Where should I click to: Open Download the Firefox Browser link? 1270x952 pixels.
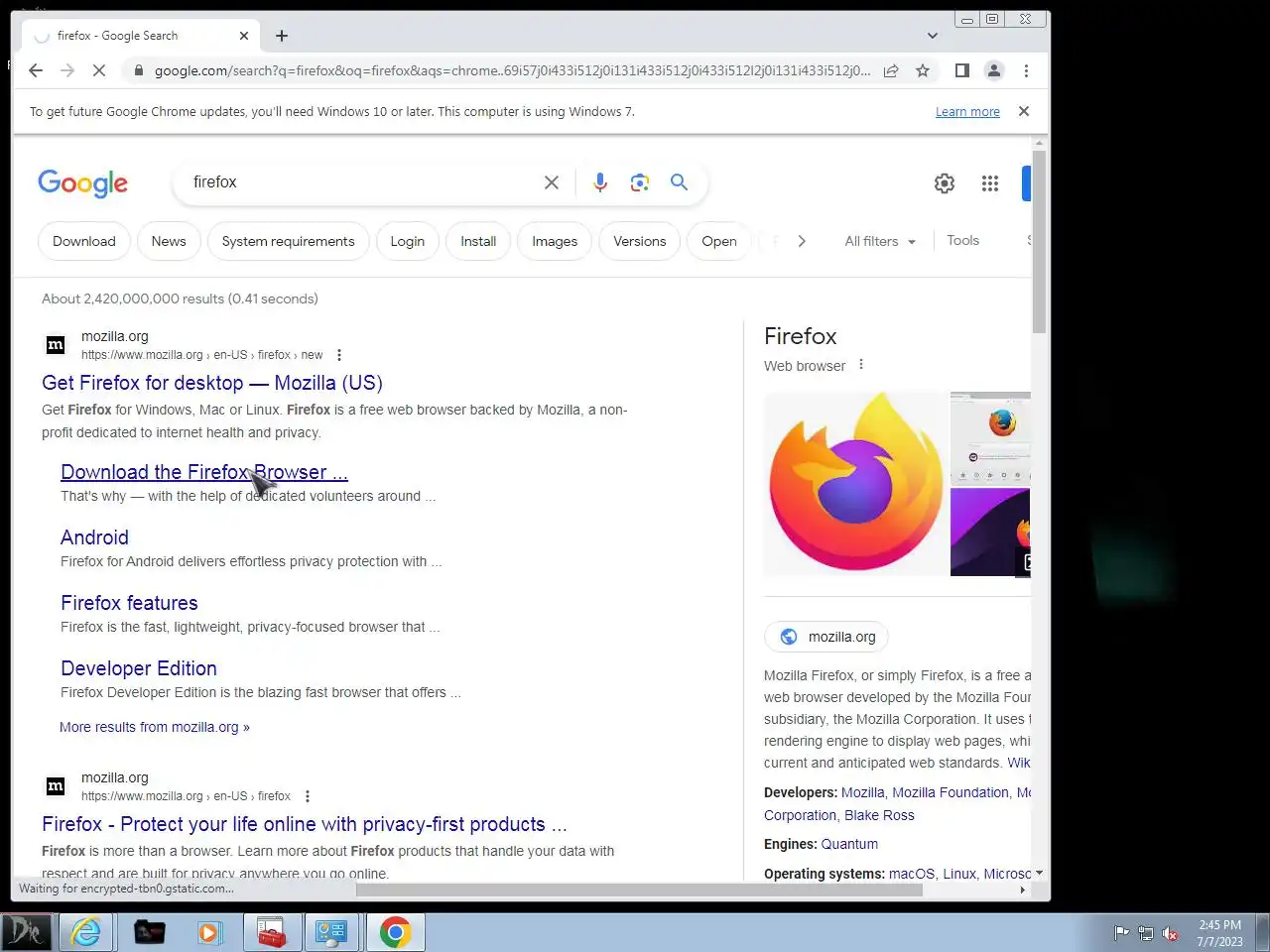coord(204,472)
